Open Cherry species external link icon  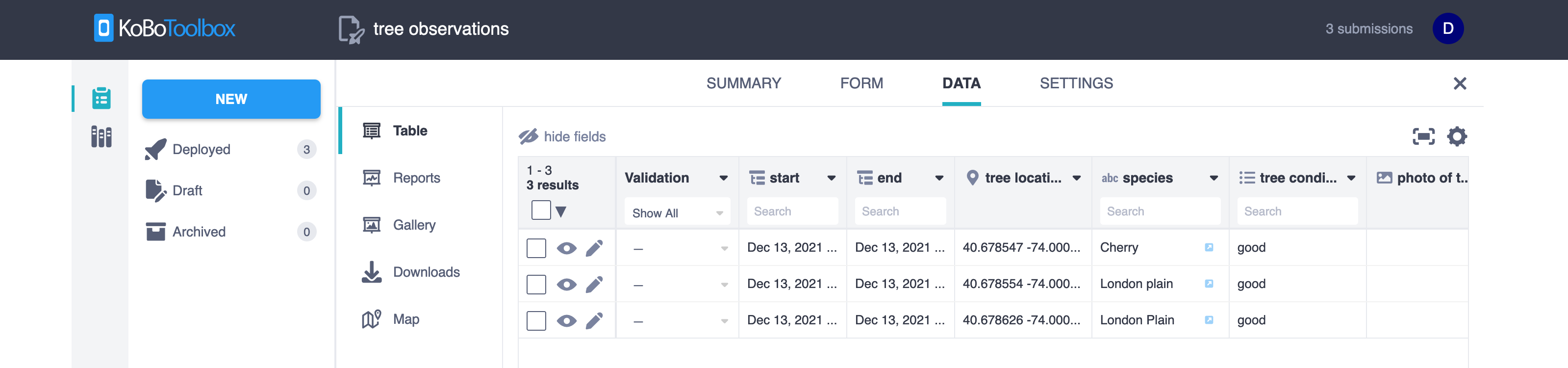1209,247
